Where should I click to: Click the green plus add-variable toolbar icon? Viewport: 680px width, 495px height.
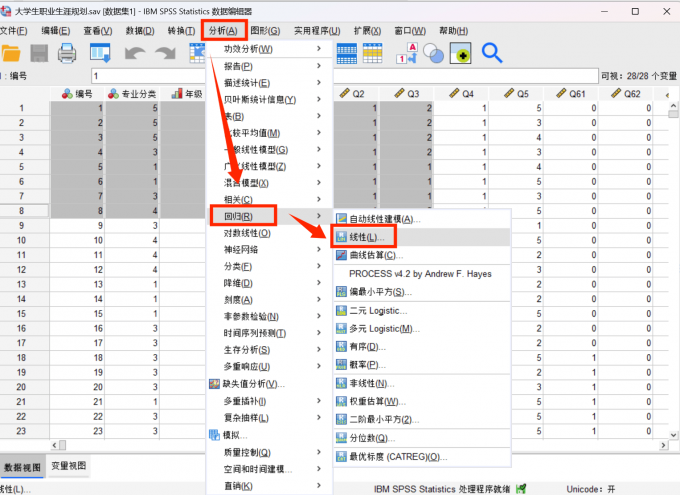click(x=461, y=53)
